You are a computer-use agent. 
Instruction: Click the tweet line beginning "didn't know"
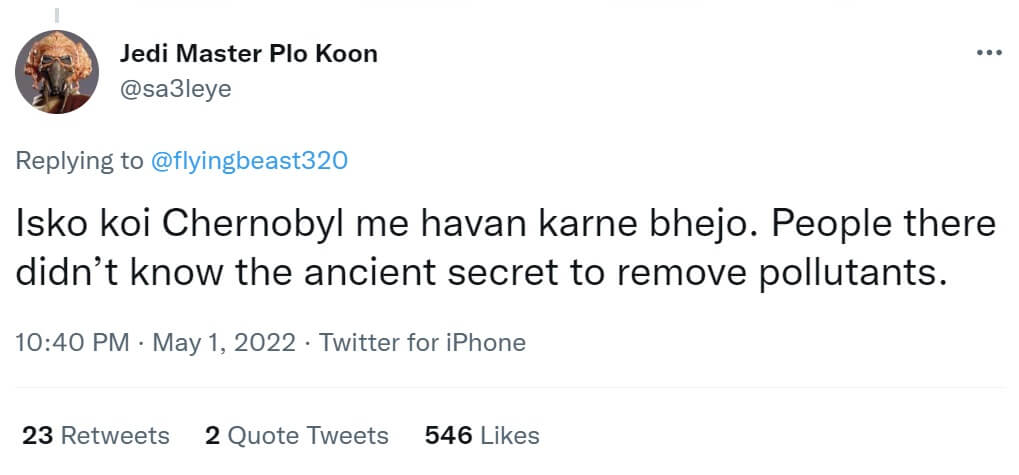click(480, 273)
